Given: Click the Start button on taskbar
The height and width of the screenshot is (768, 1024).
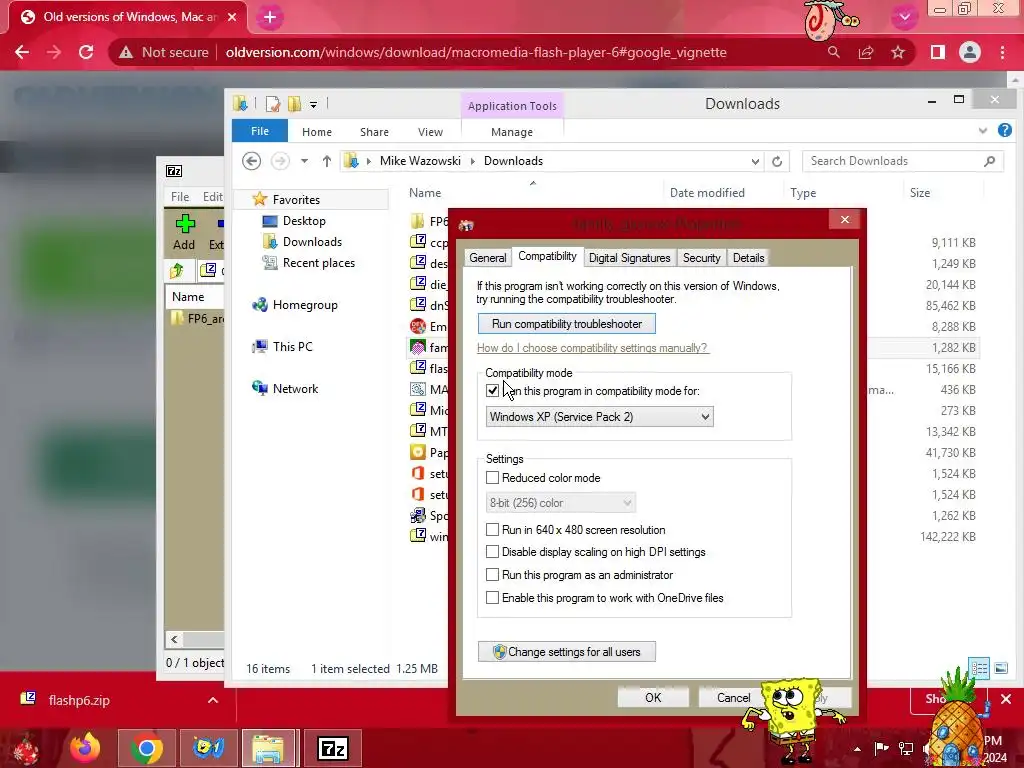Looking at the screenshot, I should (x=27, y=749).
